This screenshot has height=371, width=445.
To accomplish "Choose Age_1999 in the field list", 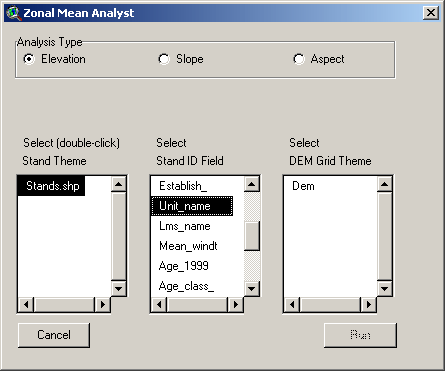I will (x=184, y=266).
